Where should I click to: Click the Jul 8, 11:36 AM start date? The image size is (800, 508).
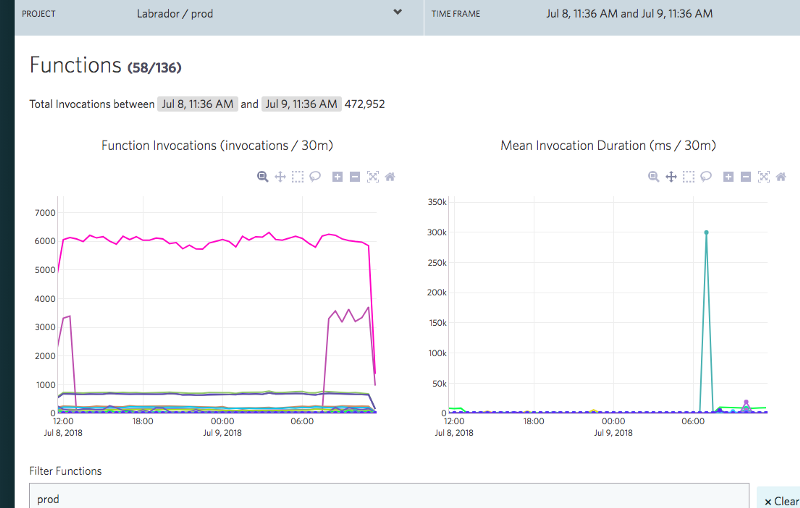198,104
